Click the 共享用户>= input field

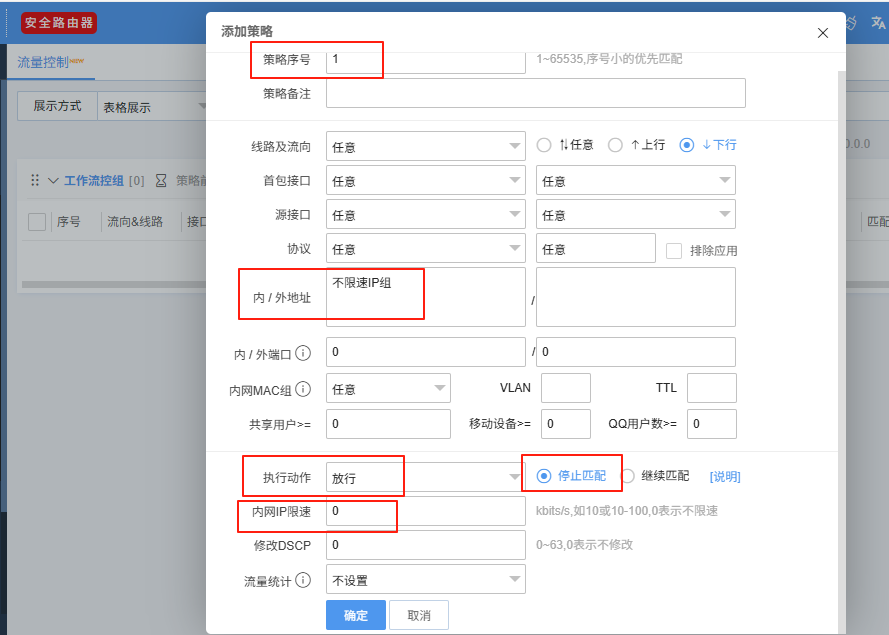(388, 424)
